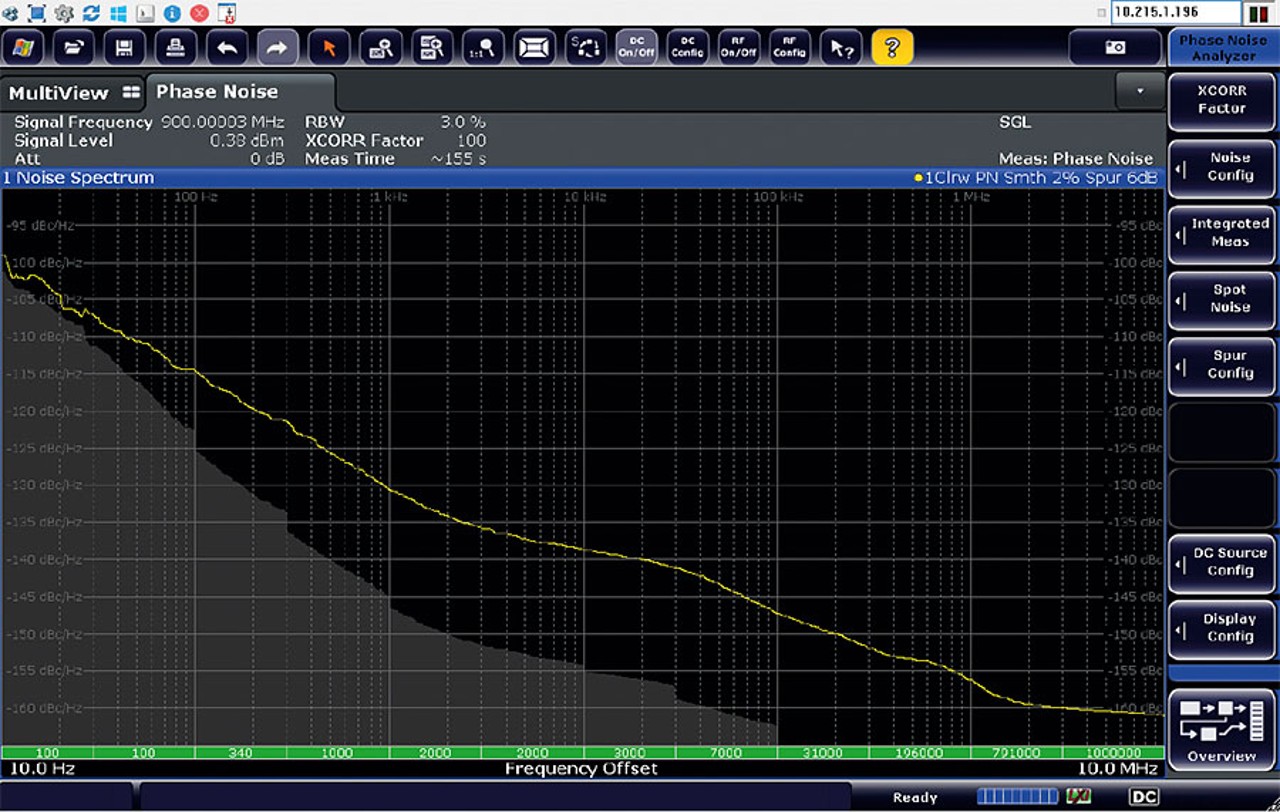Image resolution: width=1280 pixels, height=812 pixels.
Task: Select the orange pointer selection tool
Action: click(329, 47)
